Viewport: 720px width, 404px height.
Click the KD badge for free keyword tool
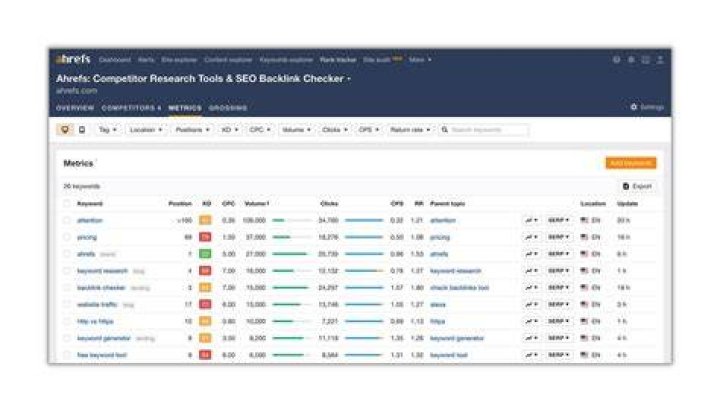coord(205,355)
